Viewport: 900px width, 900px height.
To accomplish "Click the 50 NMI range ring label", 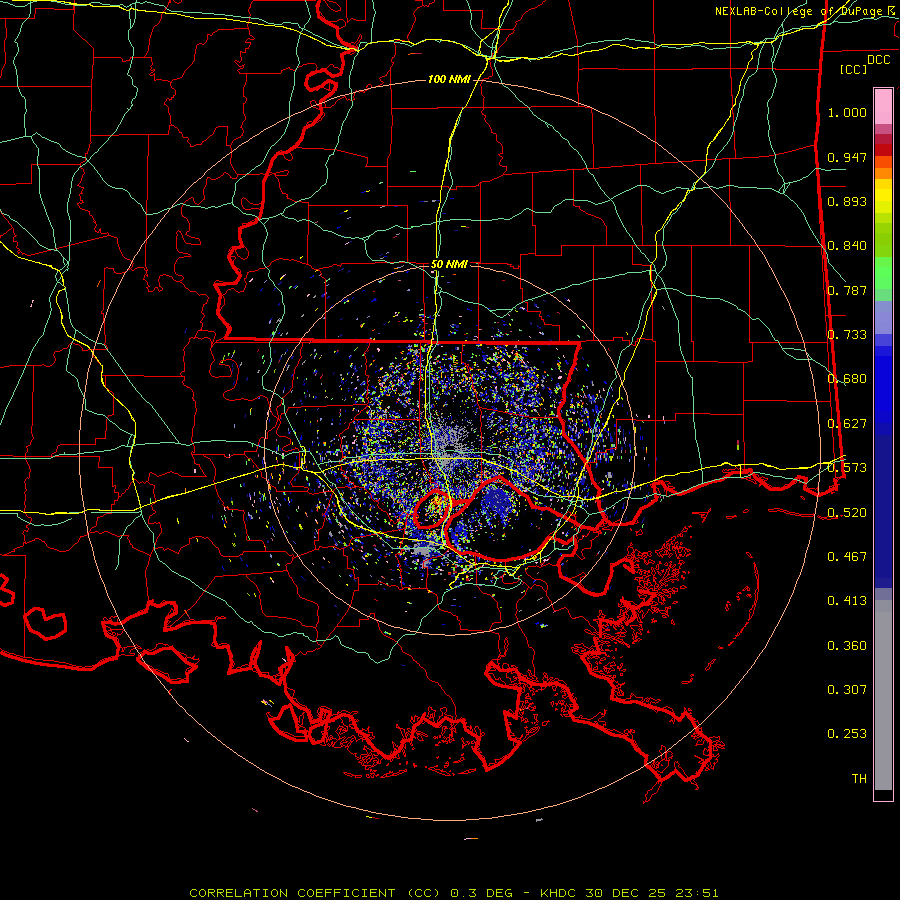I will pyautogui.click(x=449, y=264).
